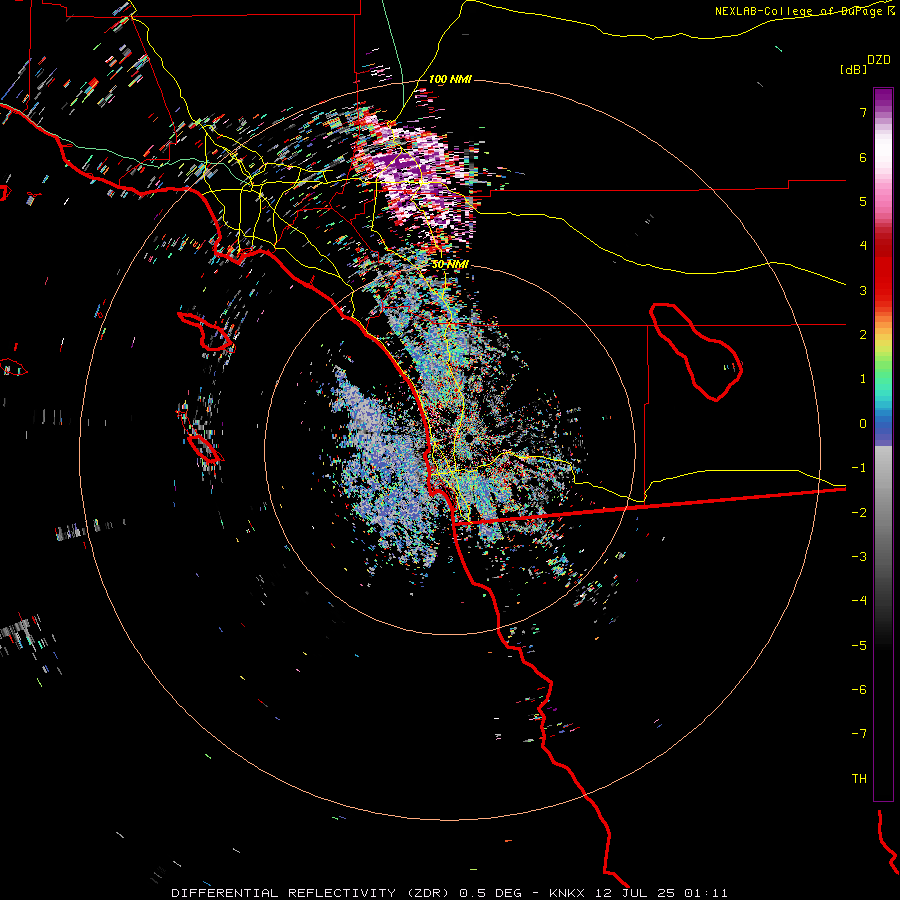Click the red segment of the colorbar
This screenshot has width=900, height=900.
coord(883,267)
